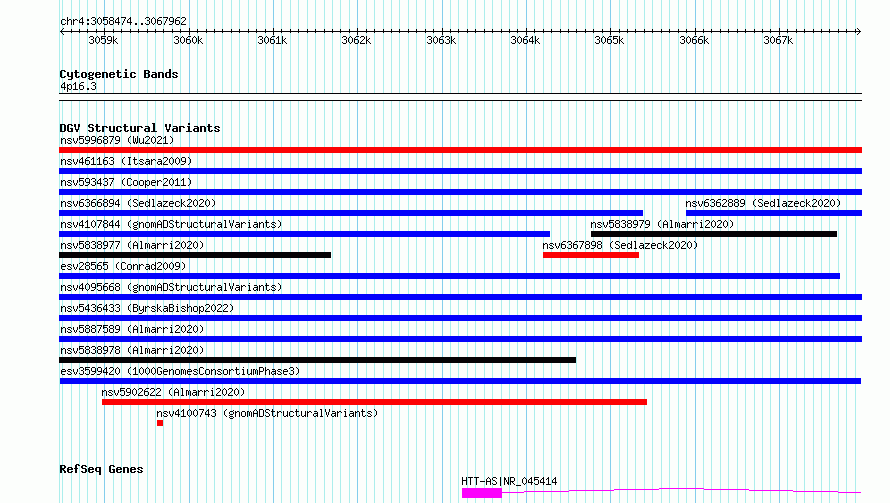
Task: Click the red nsv5996879 variant bar
Action: pyautogui.click(x=460, y=150)
